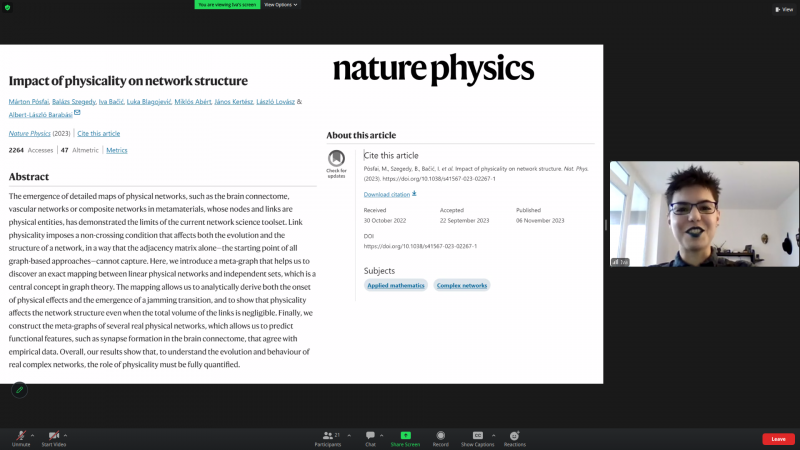Screen dimensions: 800x450
Task: Select the Complex networks subject tag
Action: click(462, 285)
